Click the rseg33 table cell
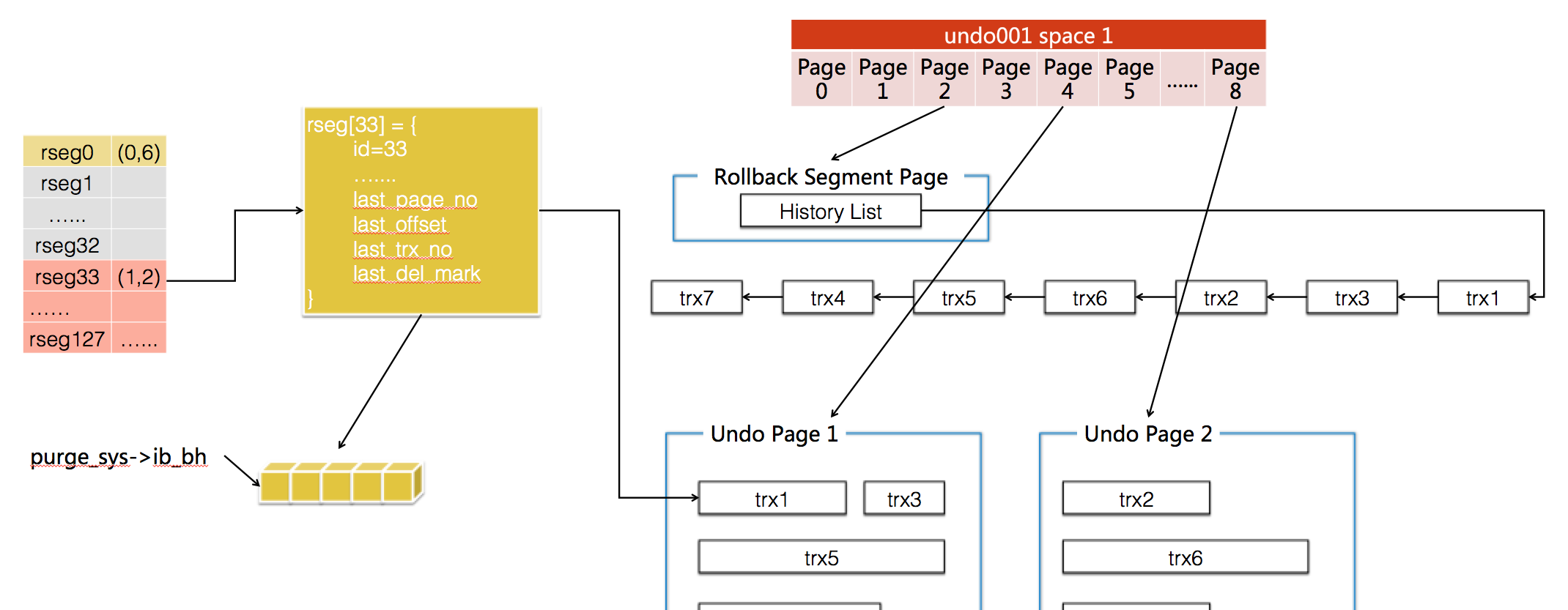Image resolution: width=1568 pixels, height=610 pixels. (x=67, y=276)
